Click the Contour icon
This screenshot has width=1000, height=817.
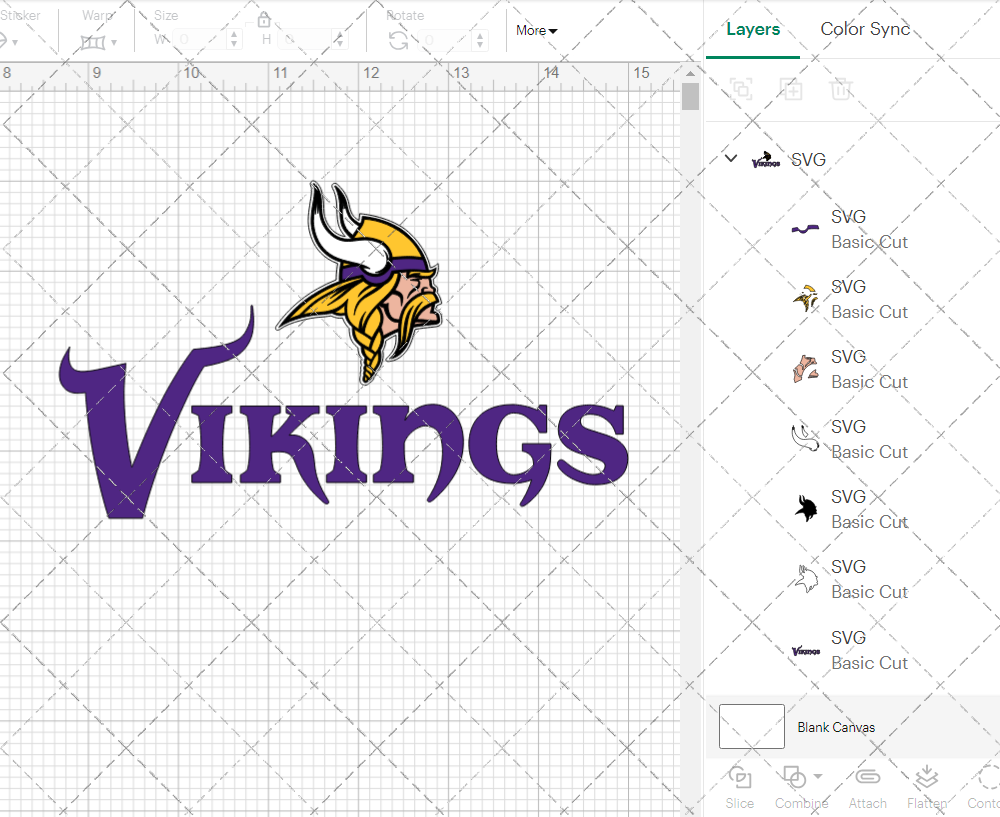[x=989, y=778]
